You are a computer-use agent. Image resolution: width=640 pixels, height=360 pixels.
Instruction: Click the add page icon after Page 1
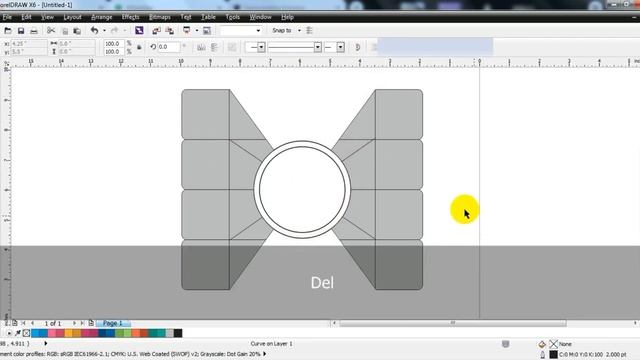tap(91, 323)
